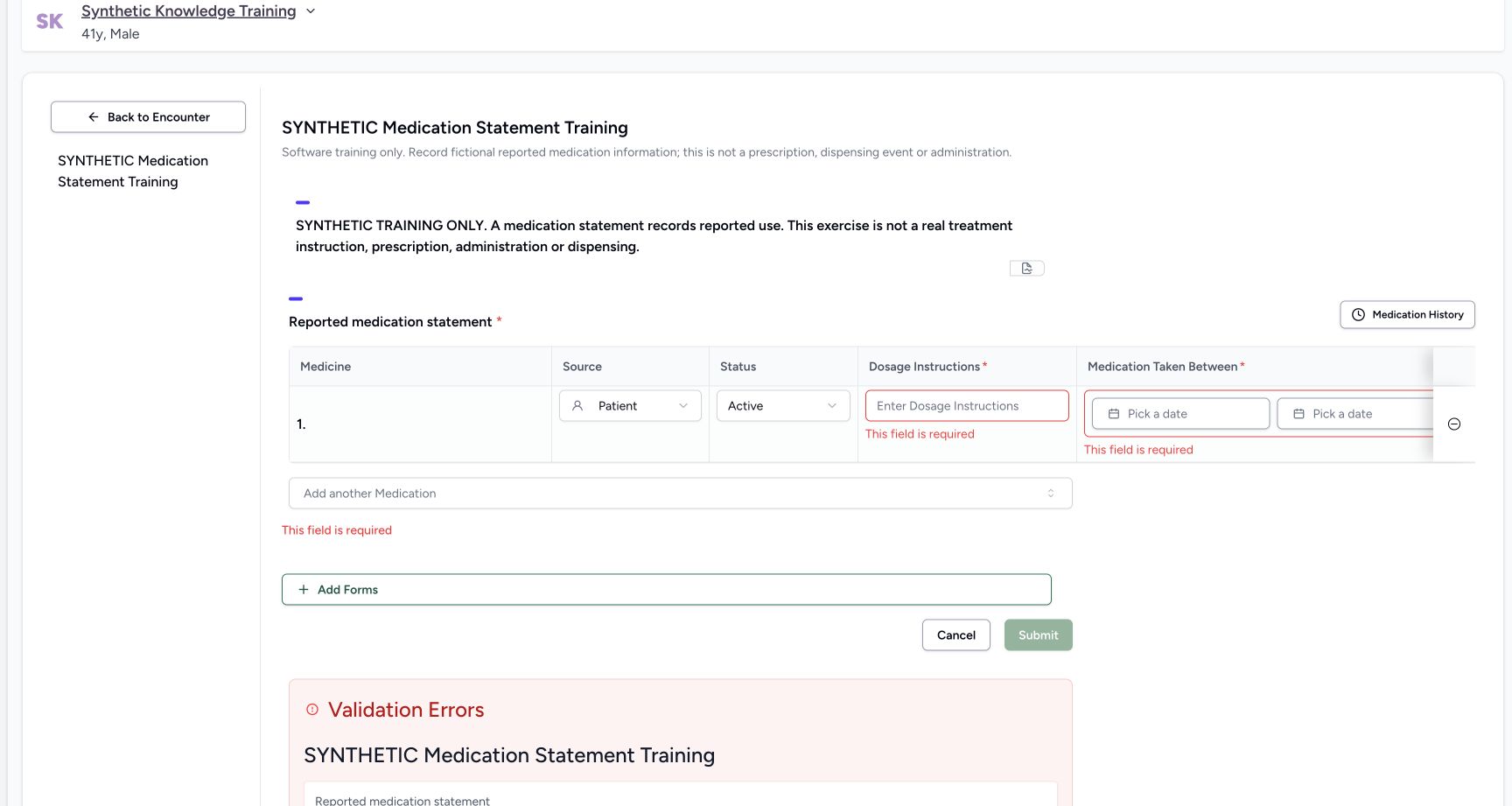Open the Status dropdown set to Active
Screen dimensions: 1512x806
pyautogui.click(x=783, y=406)
